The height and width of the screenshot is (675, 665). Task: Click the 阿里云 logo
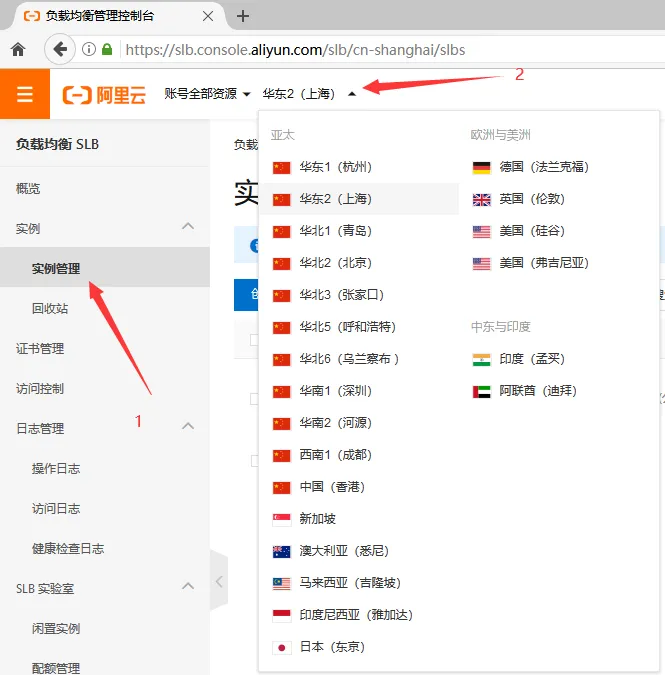pyautogui.click(x=104, y=94)
